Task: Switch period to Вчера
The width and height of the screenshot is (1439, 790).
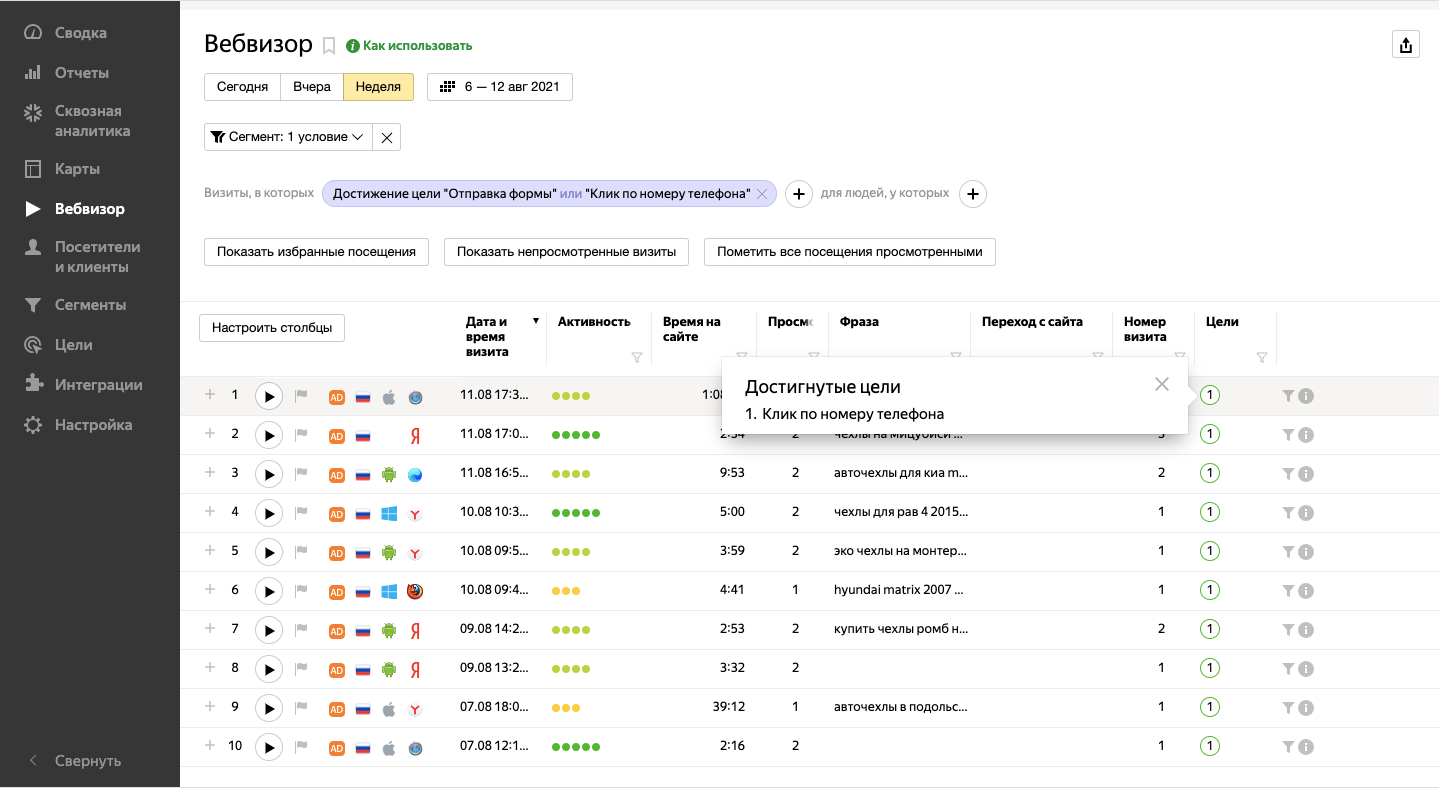Action: 312,87
